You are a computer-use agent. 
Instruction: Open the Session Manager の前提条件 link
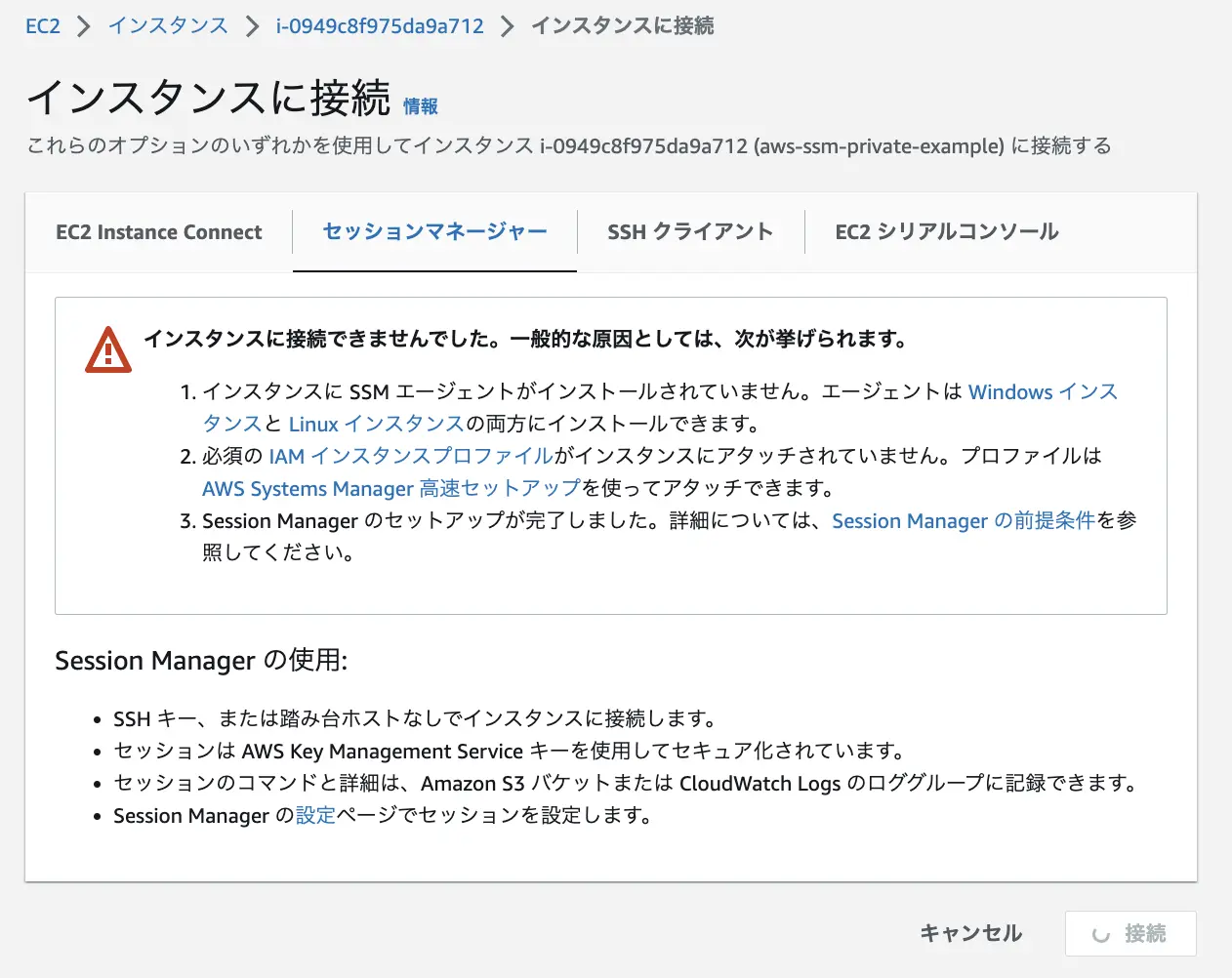point(963,521)
